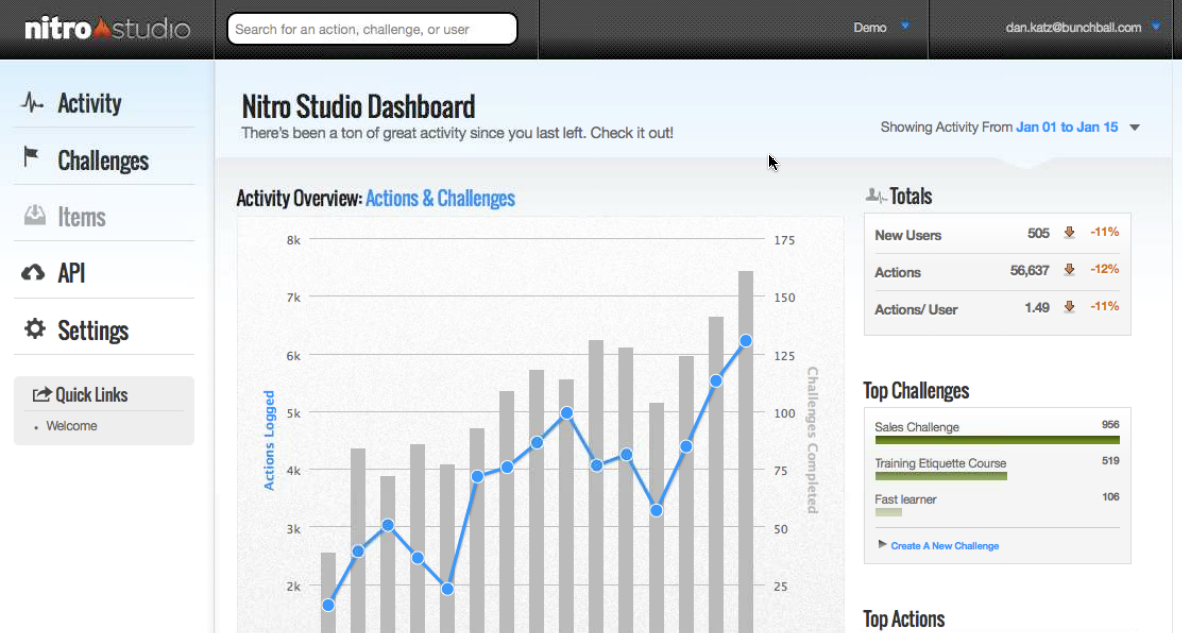Viewport: 1182px width, 633px height.
Task: Expand the Create A New Challenge triangle
Action: [882, 544]
